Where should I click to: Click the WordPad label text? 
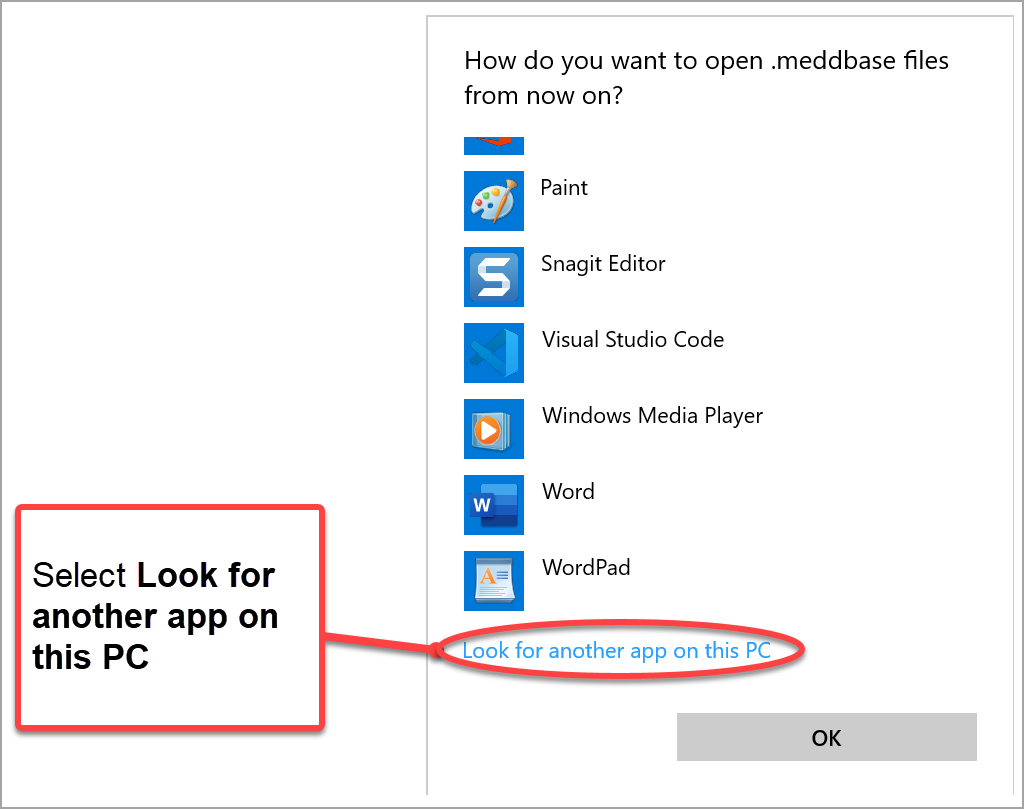click(x=586, y=567)
